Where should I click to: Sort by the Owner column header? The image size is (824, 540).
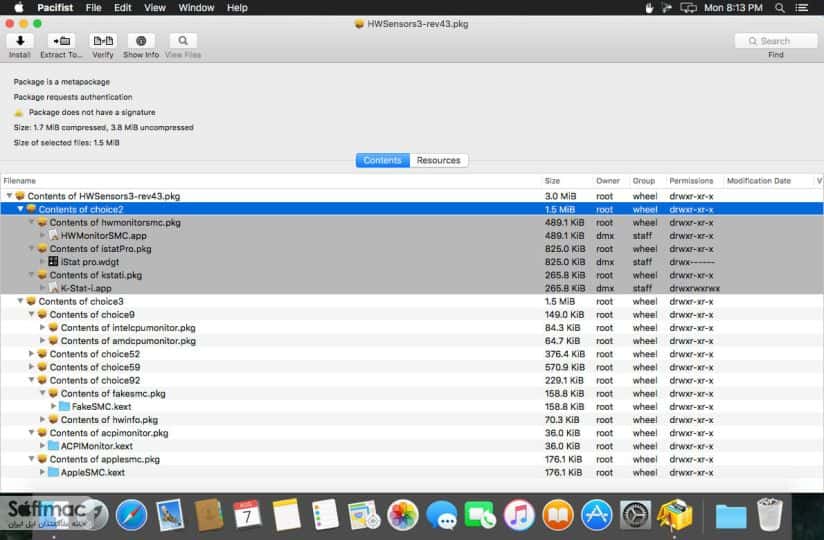pyautogui.click(x=610, y=181)
